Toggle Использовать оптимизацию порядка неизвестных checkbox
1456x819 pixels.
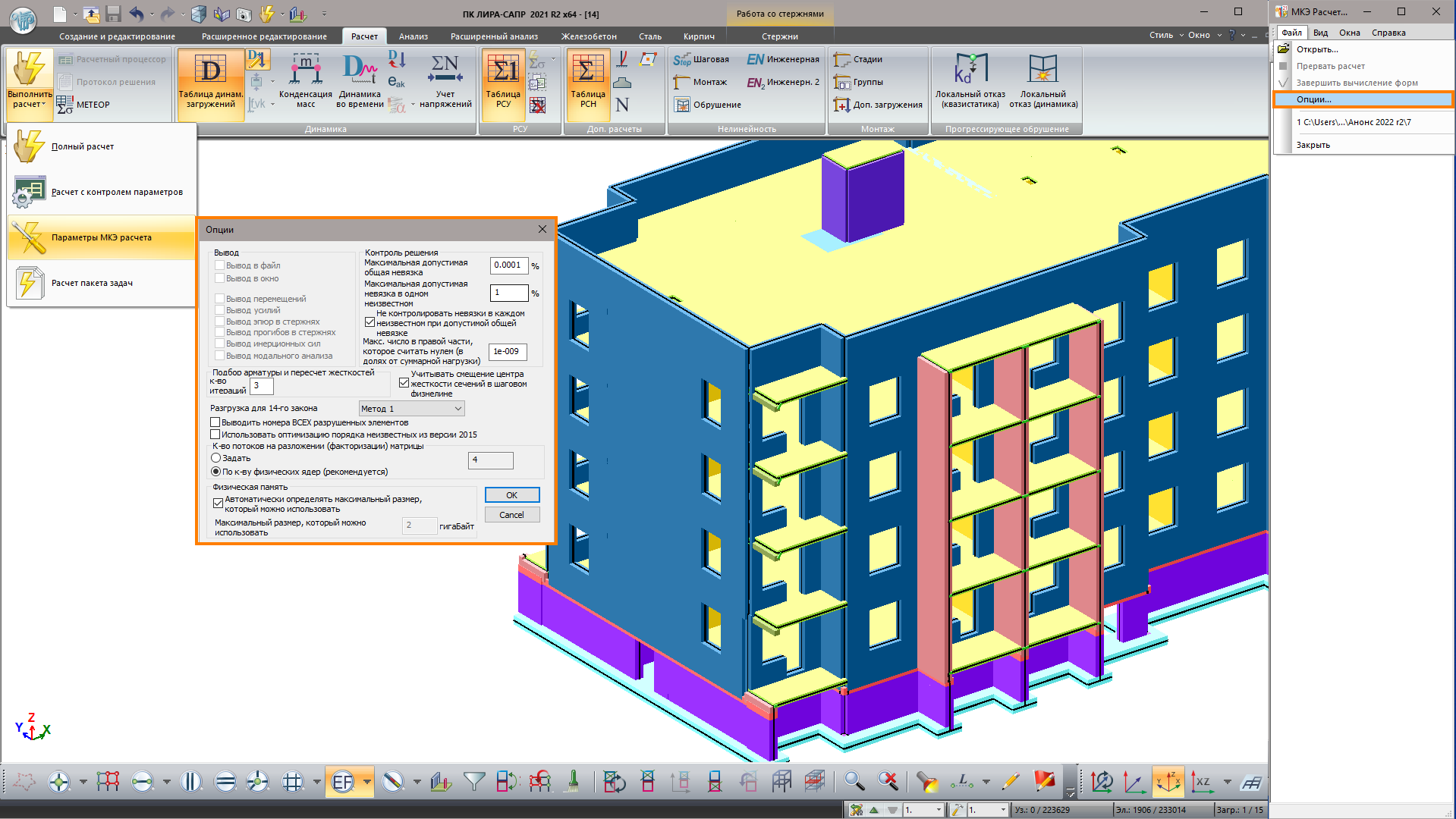coord(215,435)
